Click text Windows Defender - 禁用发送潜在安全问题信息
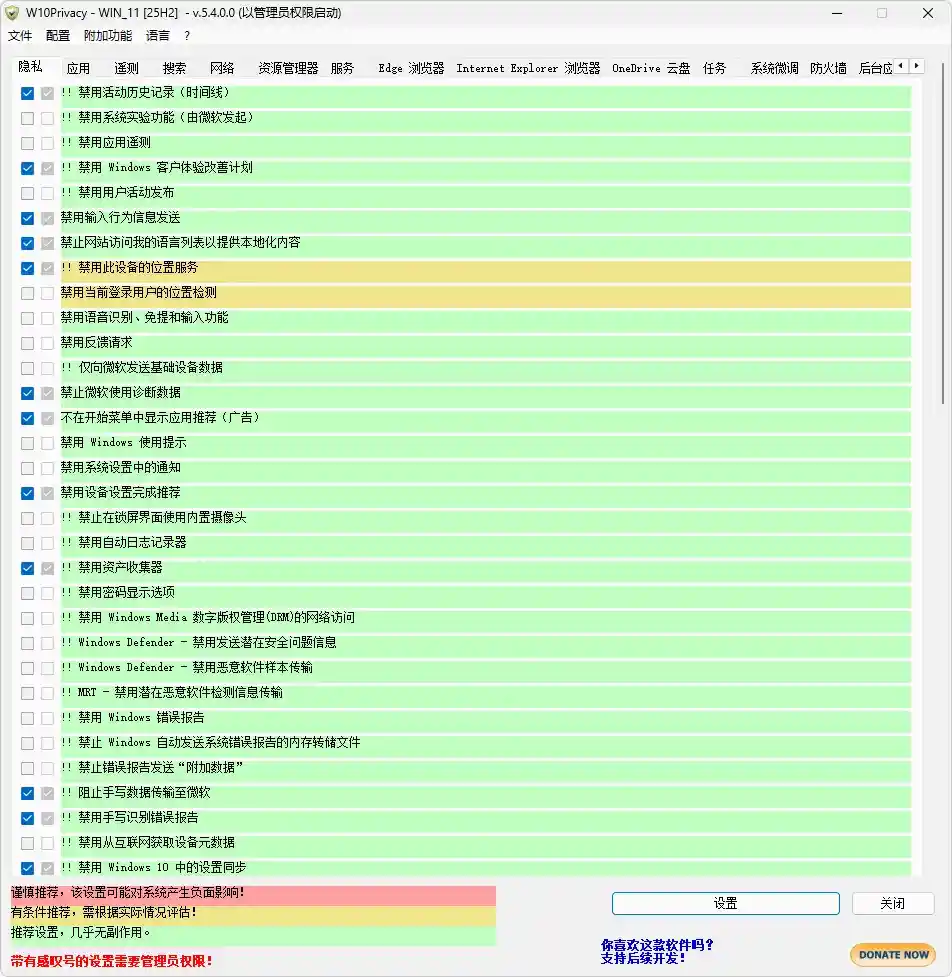Viewport: 952px width, 977px height. (207, 642)
